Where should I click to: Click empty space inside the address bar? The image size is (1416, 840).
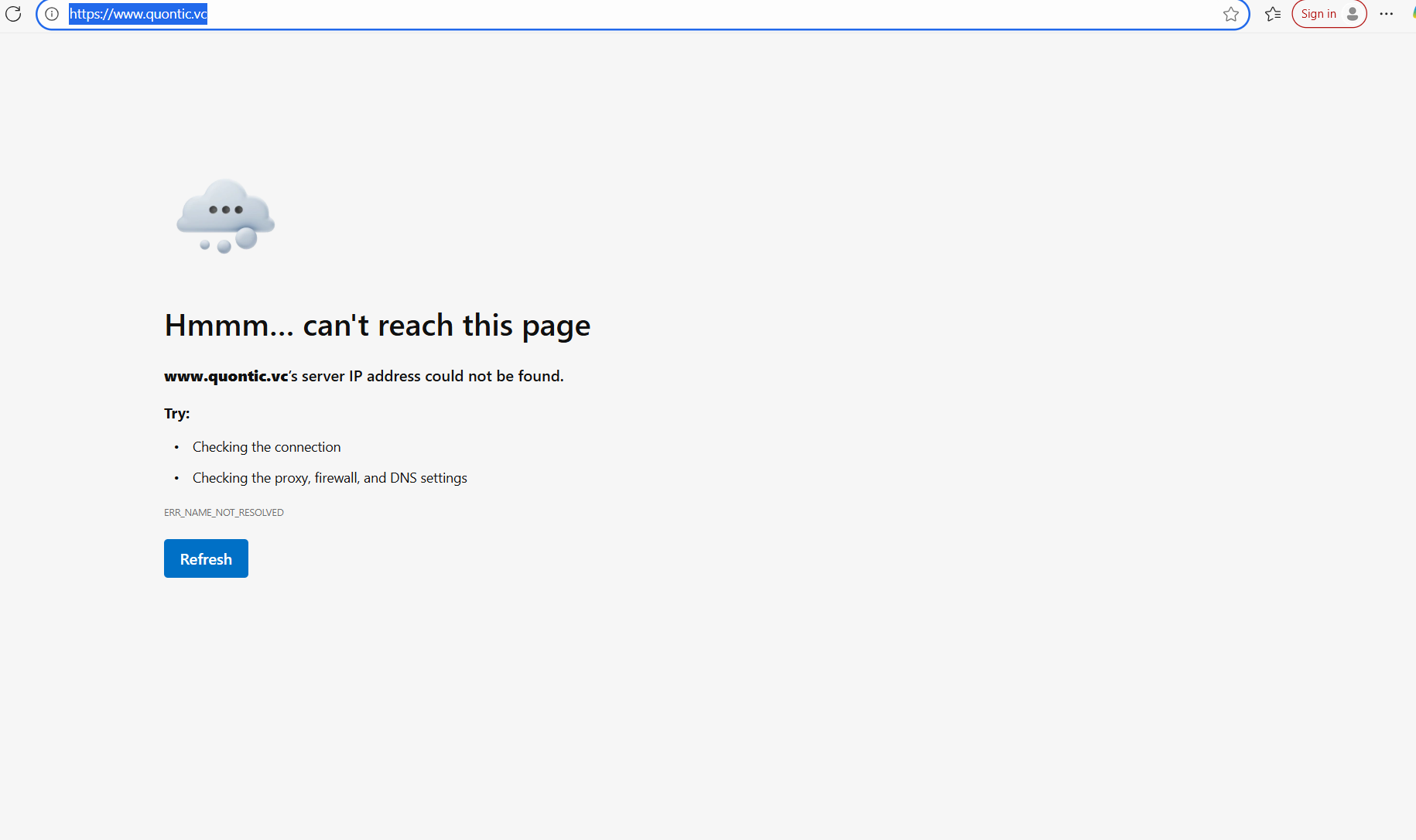pos(696,14)
